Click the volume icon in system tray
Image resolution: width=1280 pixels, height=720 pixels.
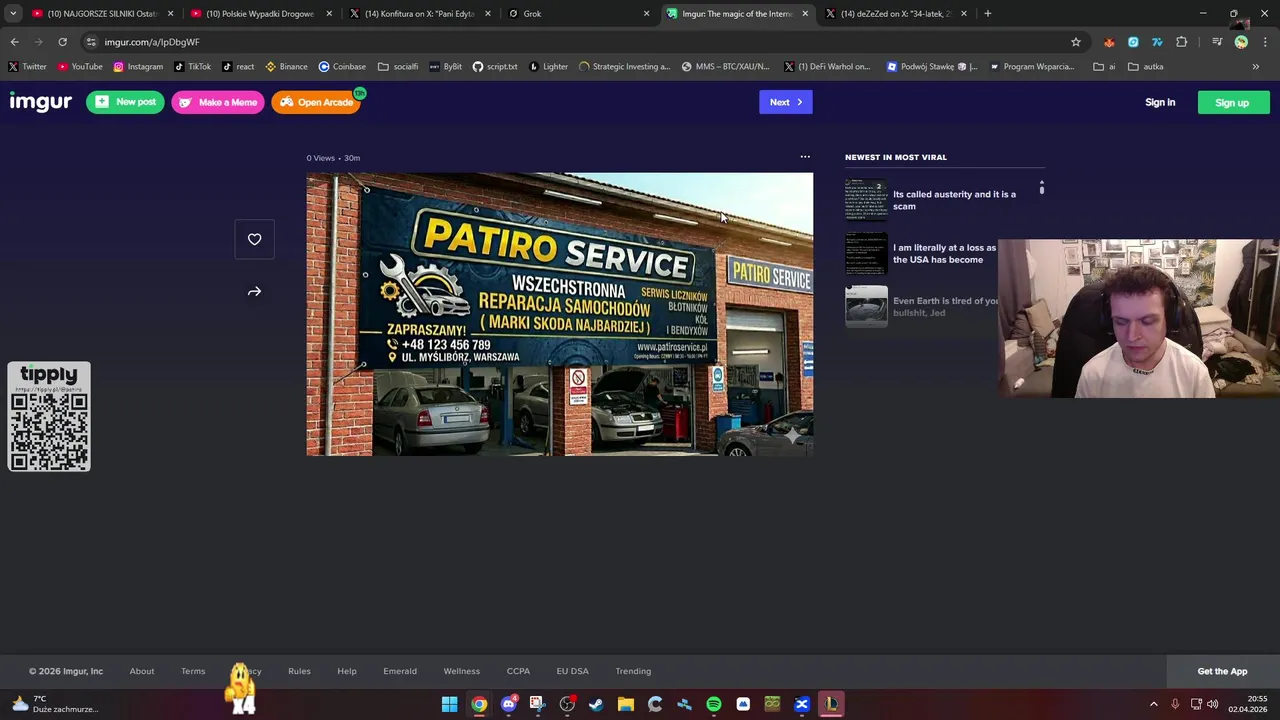(x=1213, y=704)
